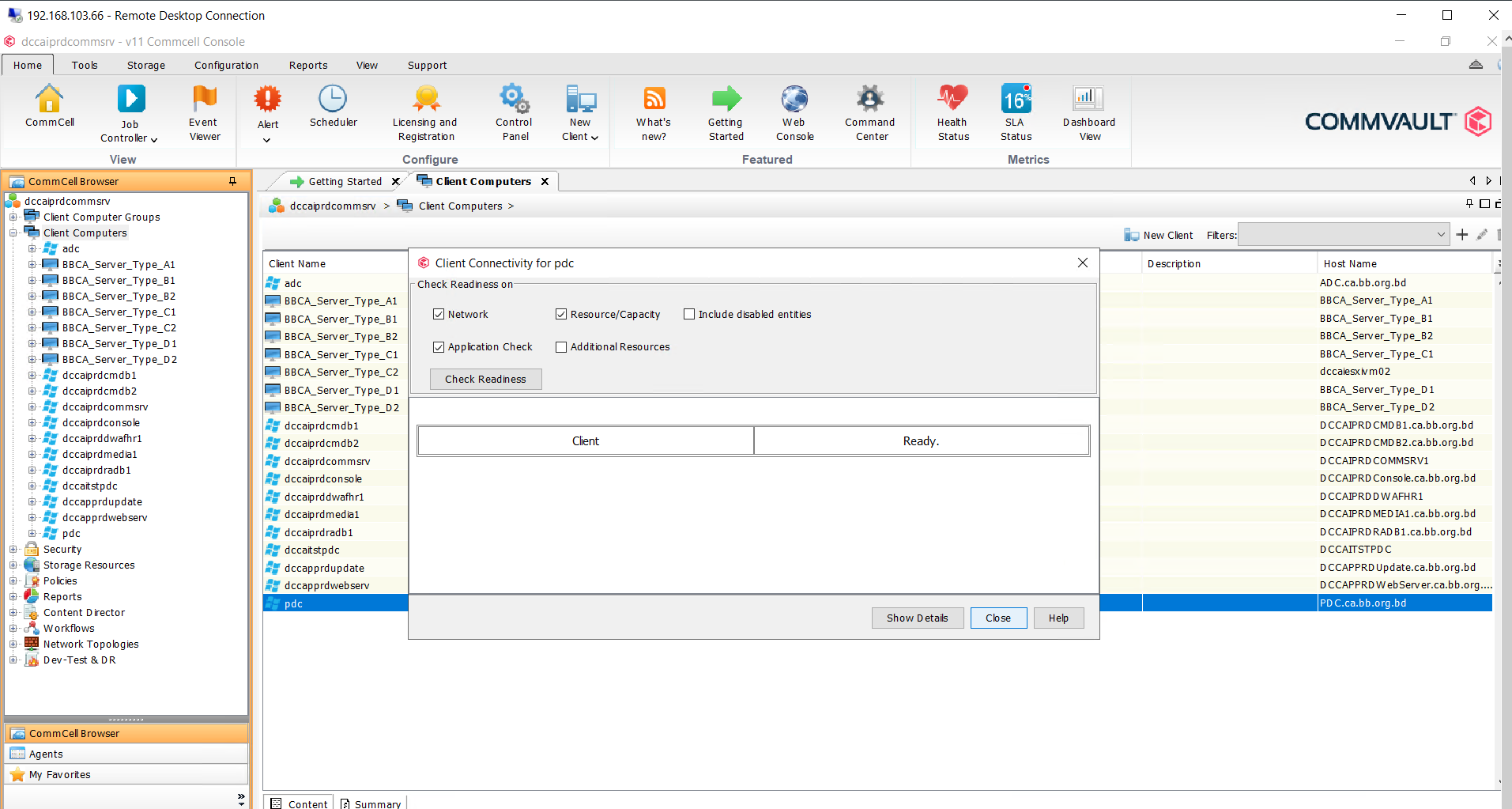Select dccaiprdmedia1 in the tree

click(x=100, y=454)
